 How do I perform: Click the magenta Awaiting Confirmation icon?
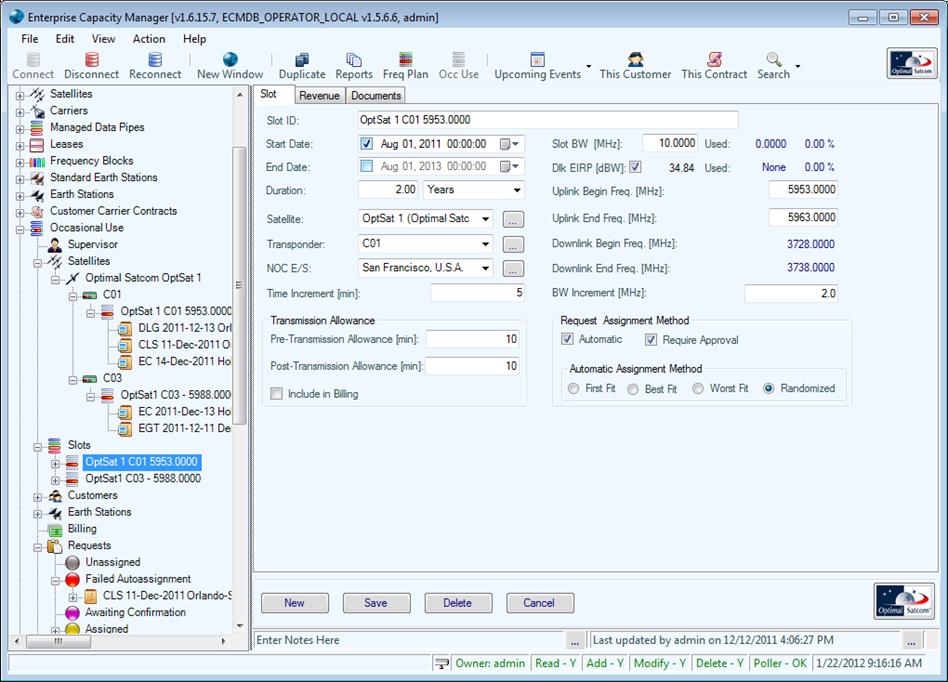[x=73, y=613]
